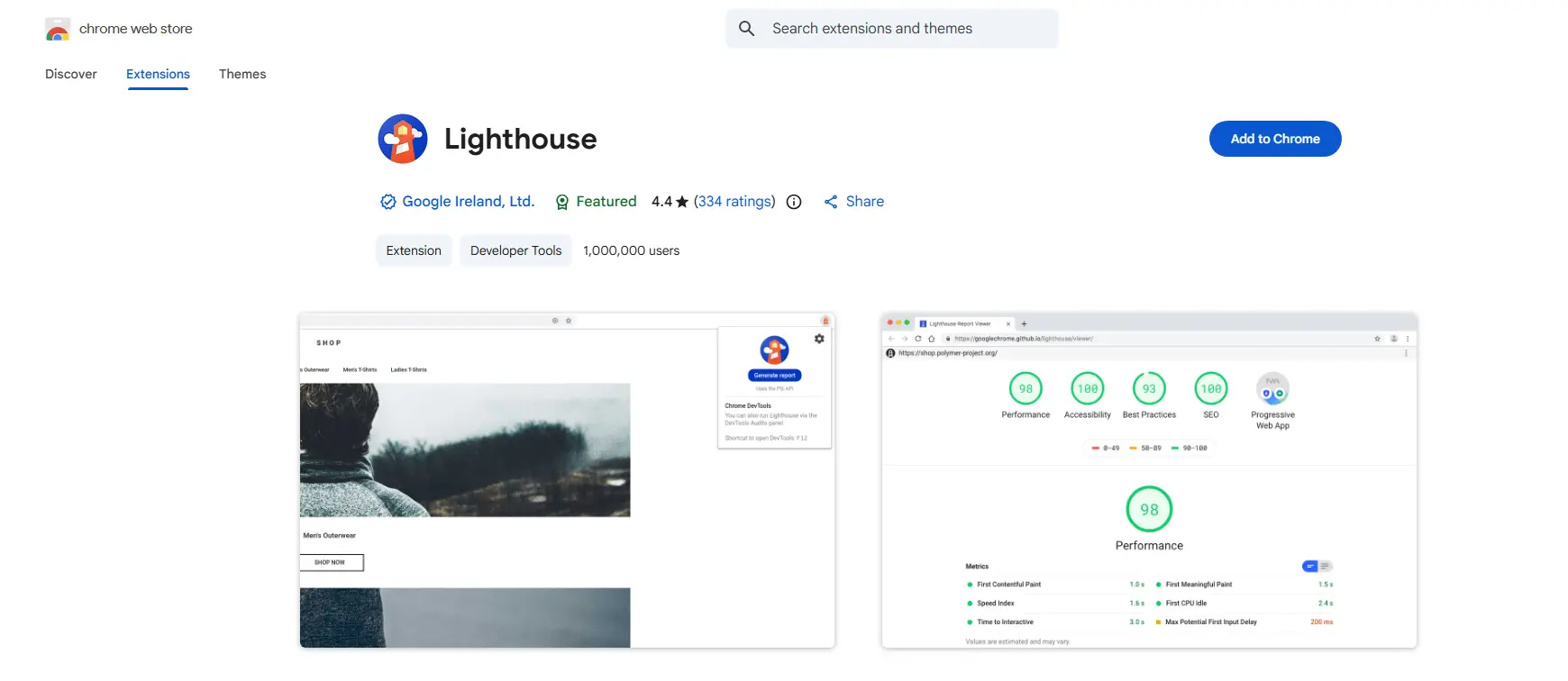View the 334 ratings link

tap(734, 202)
